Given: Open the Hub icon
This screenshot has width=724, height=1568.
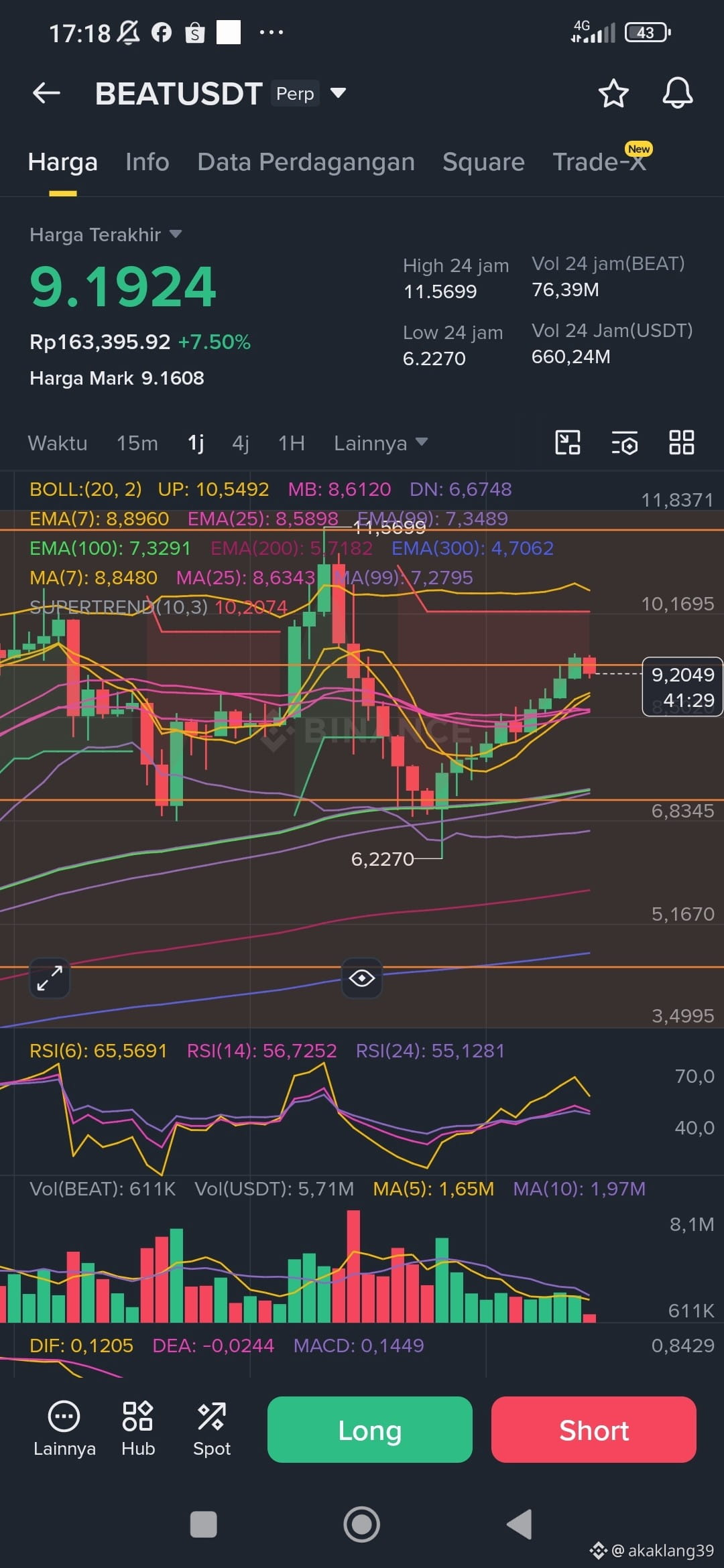Looking at the screenshot, I should click(x=138, y=1429).
